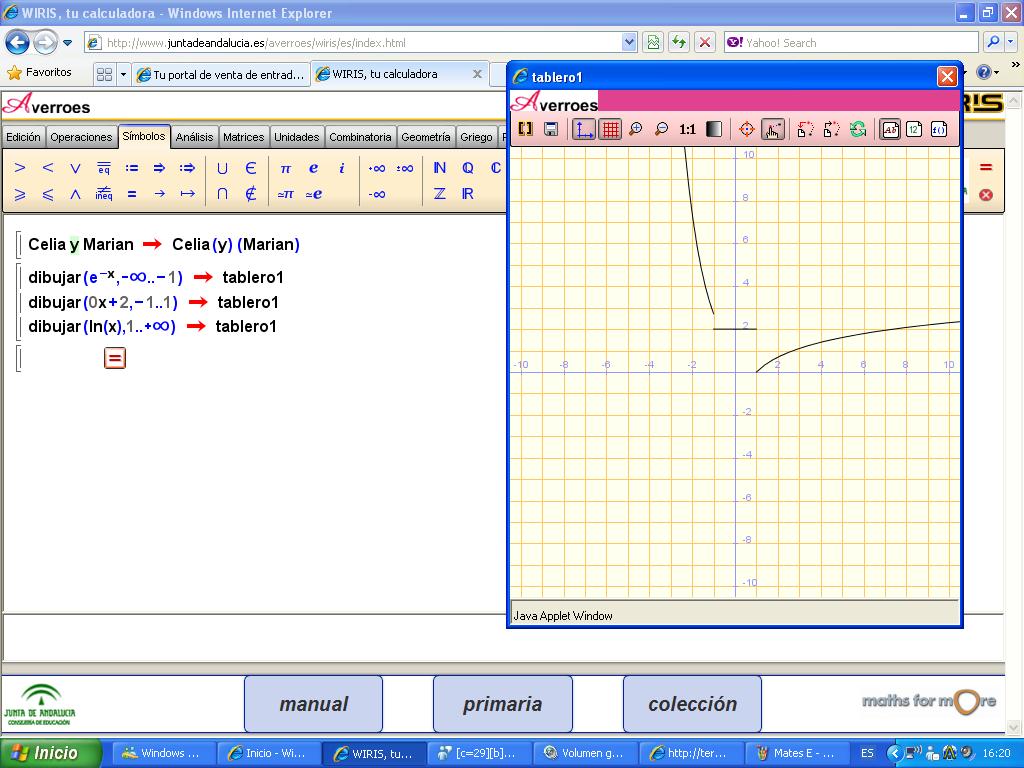Screen dimensions: 1024x768
Task: Open the Edición tab
Action: (x=24, y=137)
